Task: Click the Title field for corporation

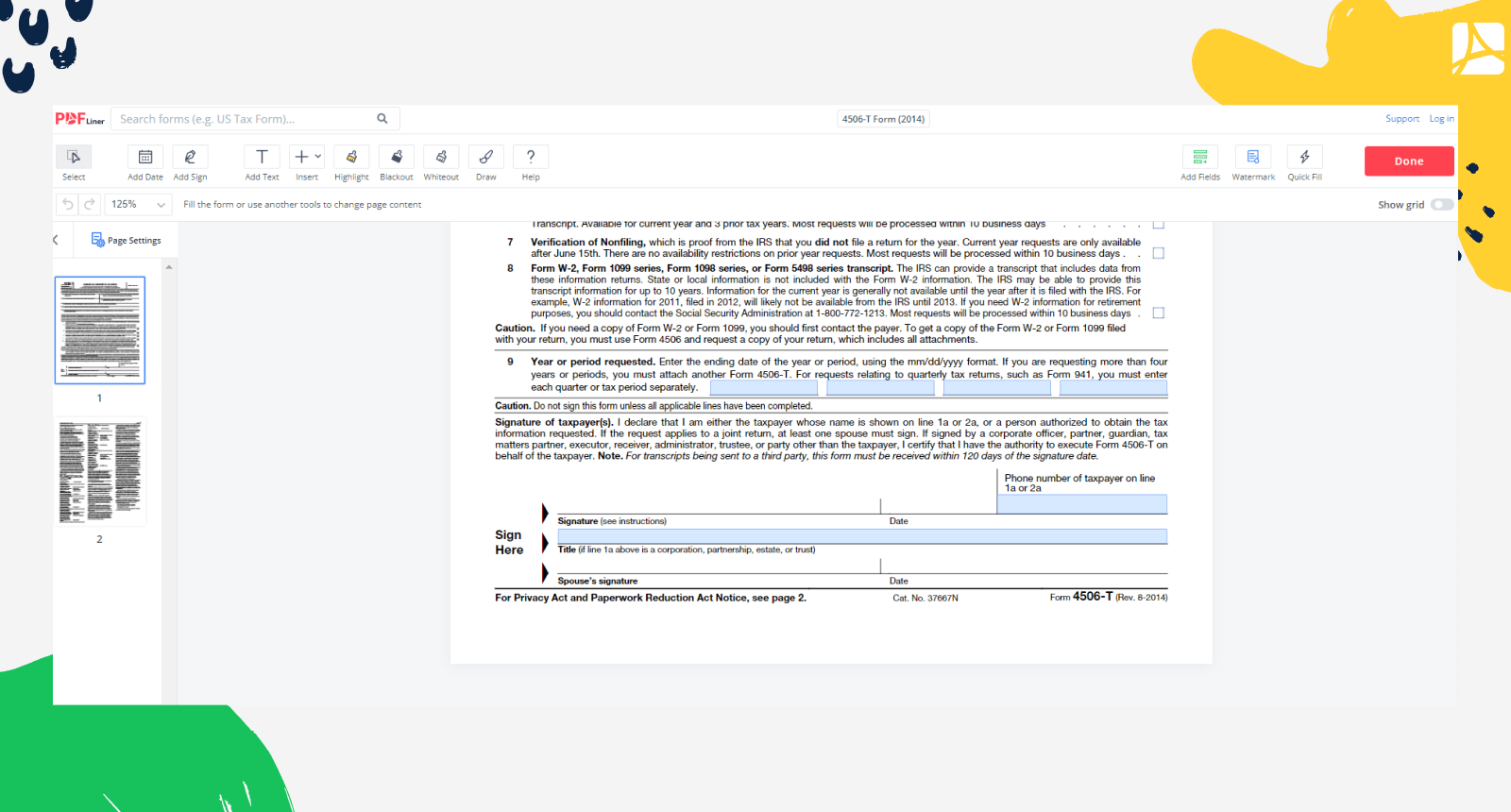Action: coord(862,536)
